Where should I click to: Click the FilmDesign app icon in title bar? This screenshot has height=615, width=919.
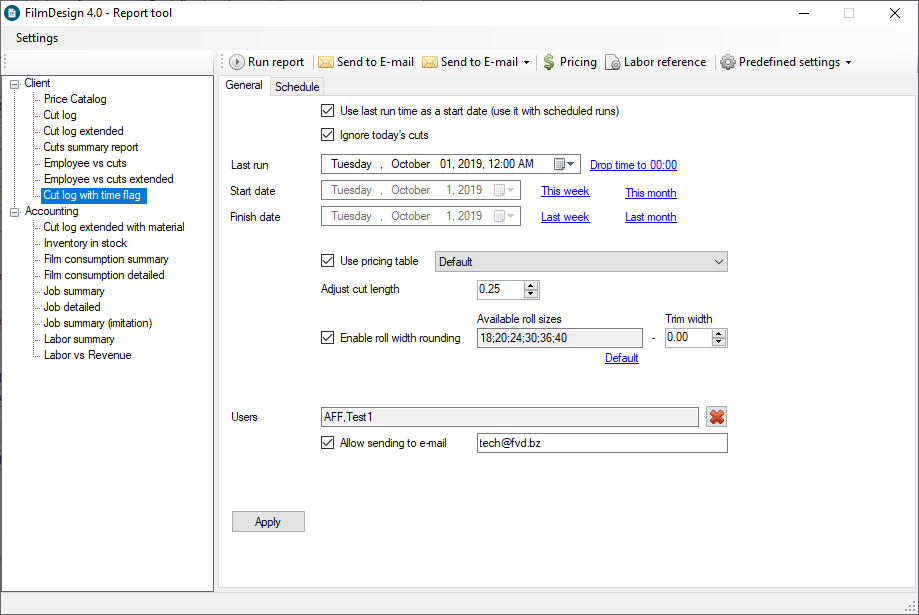[12, 13]
